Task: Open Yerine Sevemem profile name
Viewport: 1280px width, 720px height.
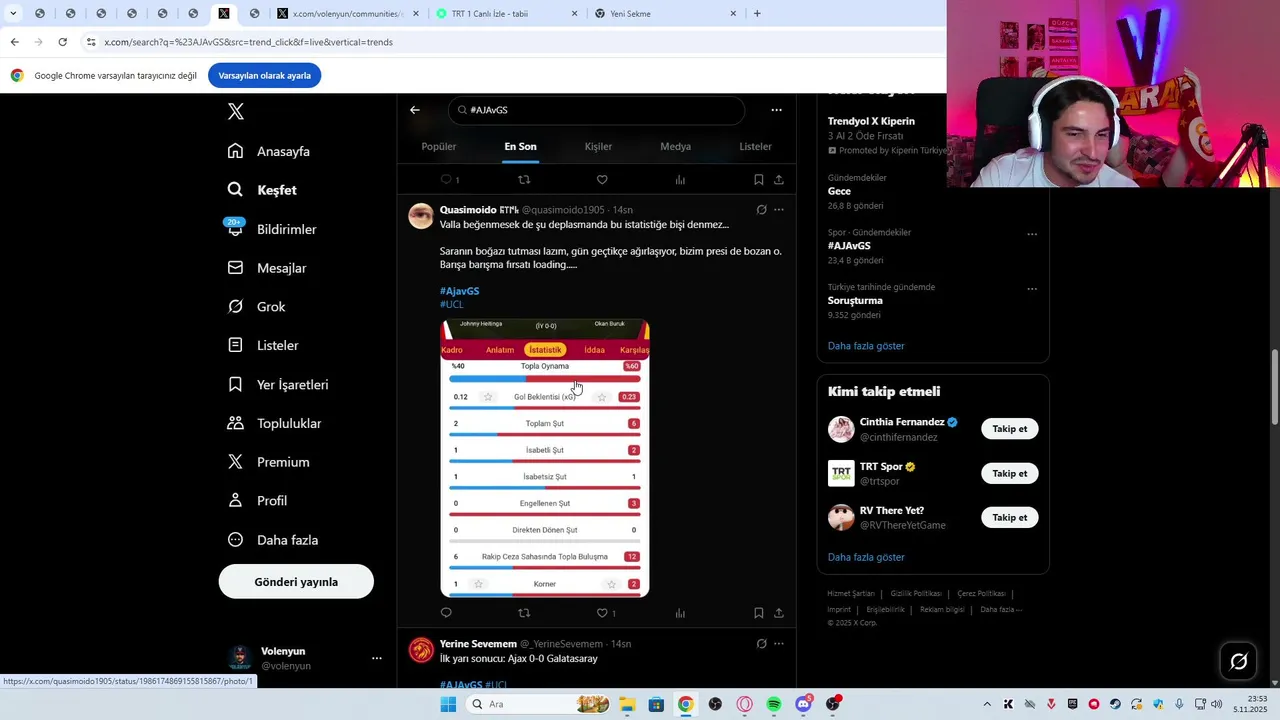Action: click(x=478, y=644)
